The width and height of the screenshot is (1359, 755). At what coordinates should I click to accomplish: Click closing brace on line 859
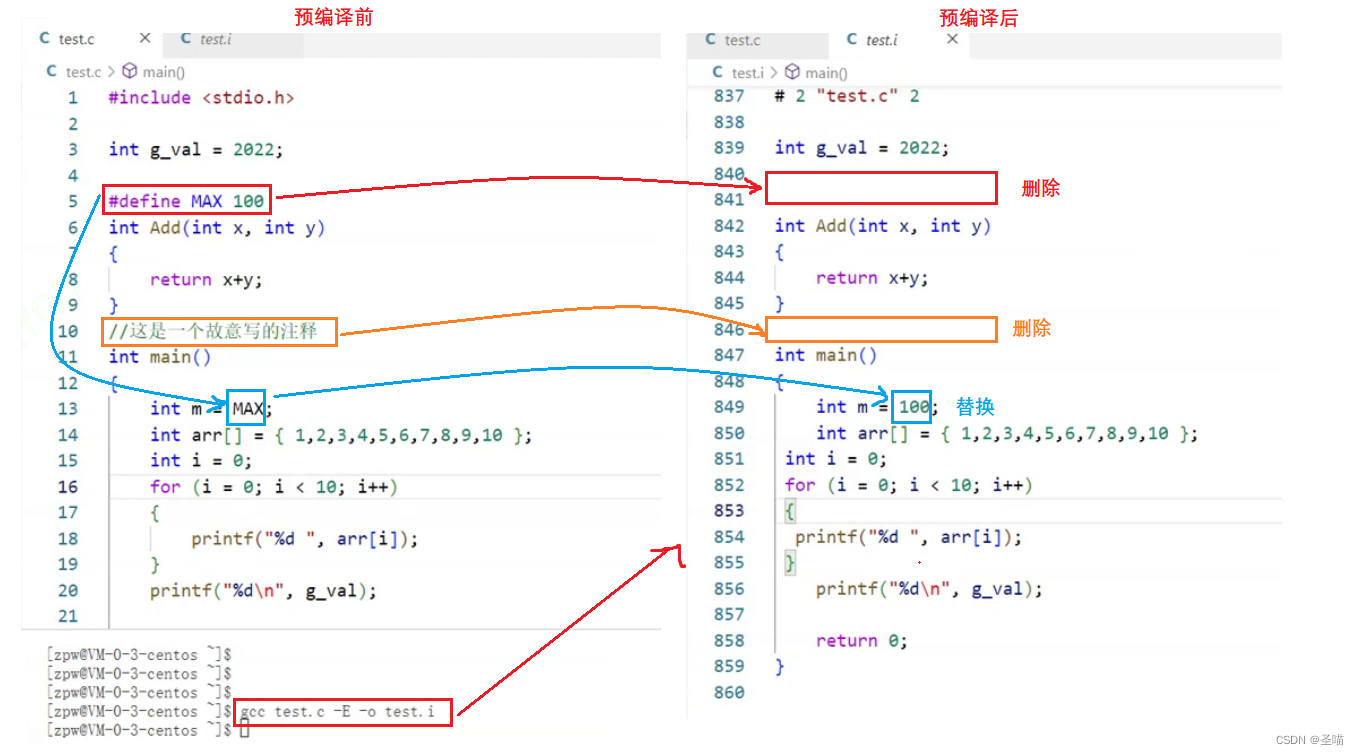tap(780, 667)
